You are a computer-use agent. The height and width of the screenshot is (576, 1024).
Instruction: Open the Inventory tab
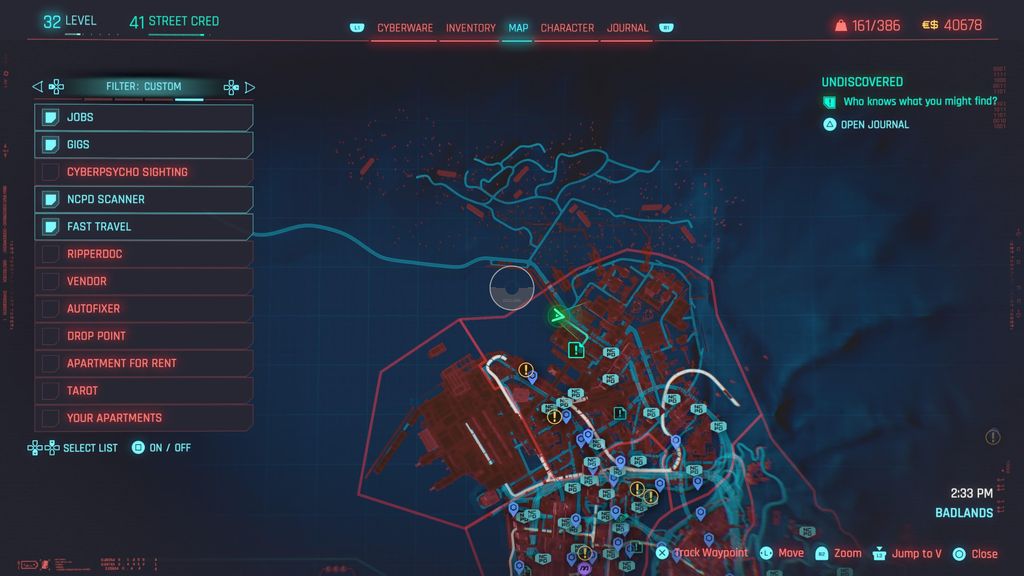click(x=470, y=28)
